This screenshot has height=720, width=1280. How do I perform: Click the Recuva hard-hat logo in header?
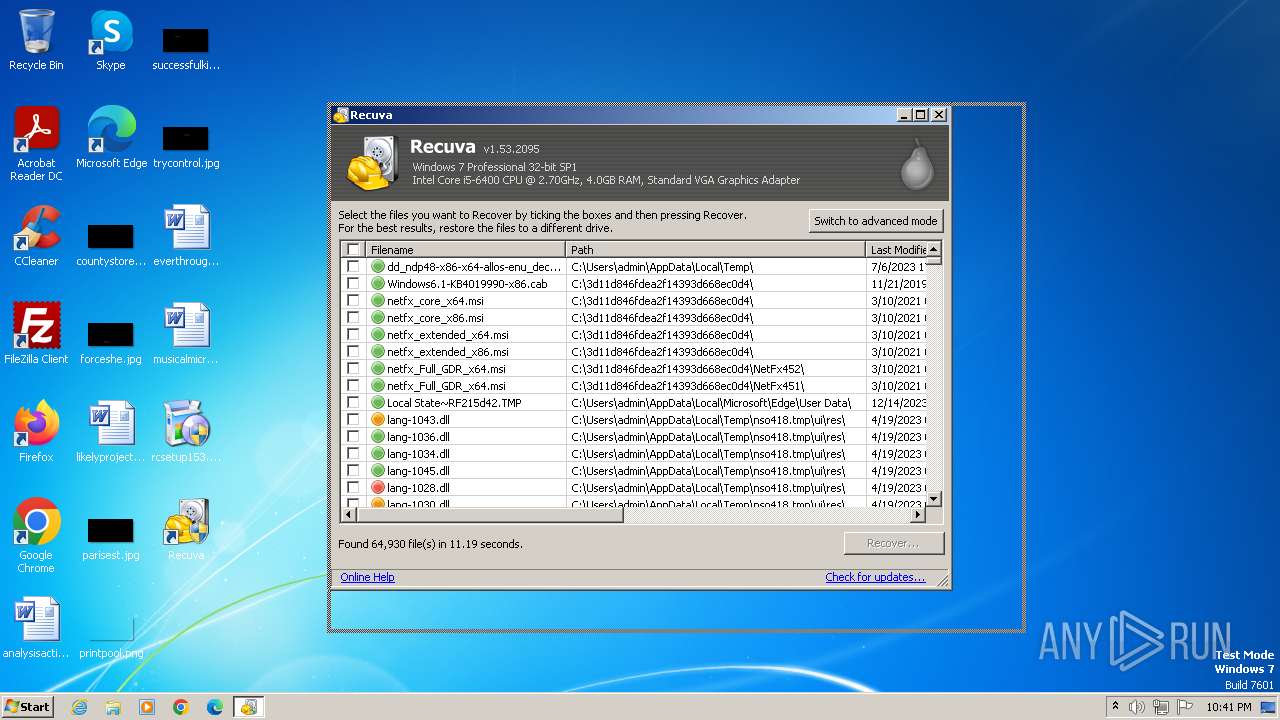372,163
